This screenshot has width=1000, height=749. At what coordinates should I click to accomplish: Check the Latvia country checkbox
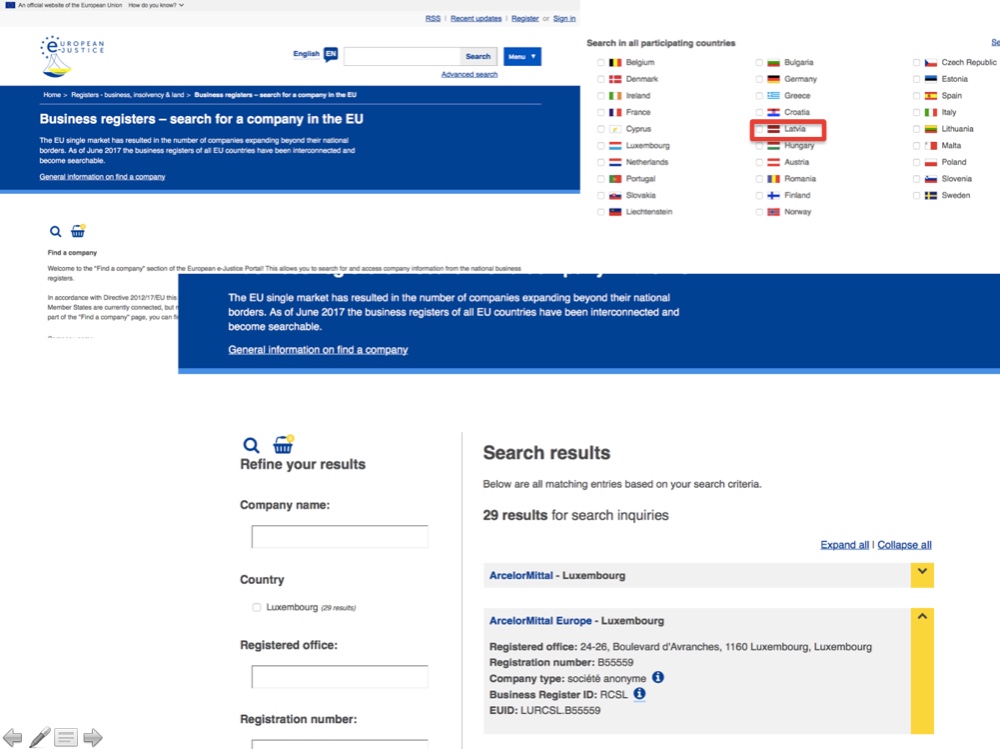(759, 129)
